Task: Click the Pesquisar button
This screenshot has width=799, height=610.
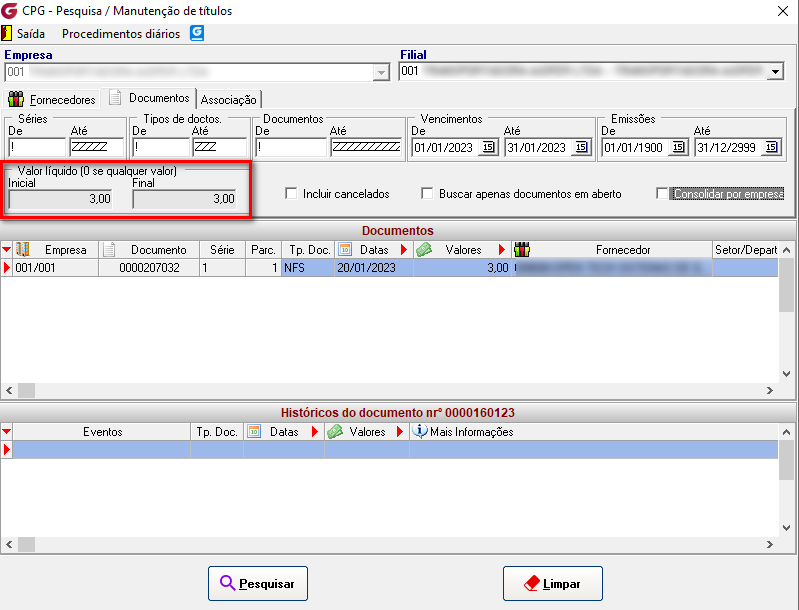Action: tap(258, 584)
